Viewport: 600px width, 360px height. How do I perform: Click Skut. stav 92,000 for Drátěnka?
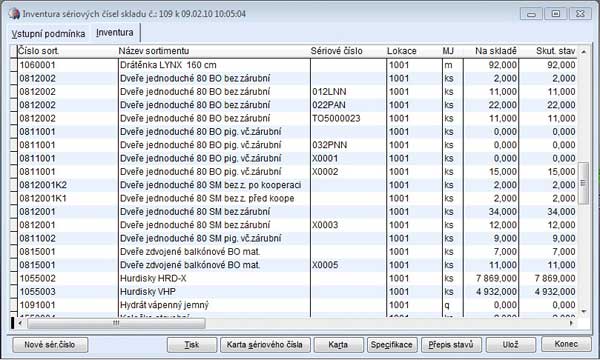pyautogui.click(x=548, y=65)
